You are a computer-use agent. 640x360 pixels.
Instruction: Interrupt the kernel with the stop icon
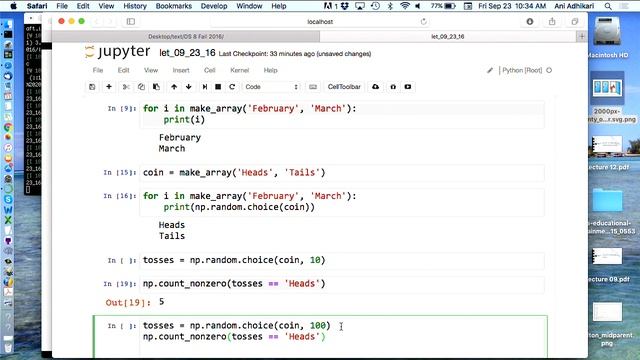(218, 87)
